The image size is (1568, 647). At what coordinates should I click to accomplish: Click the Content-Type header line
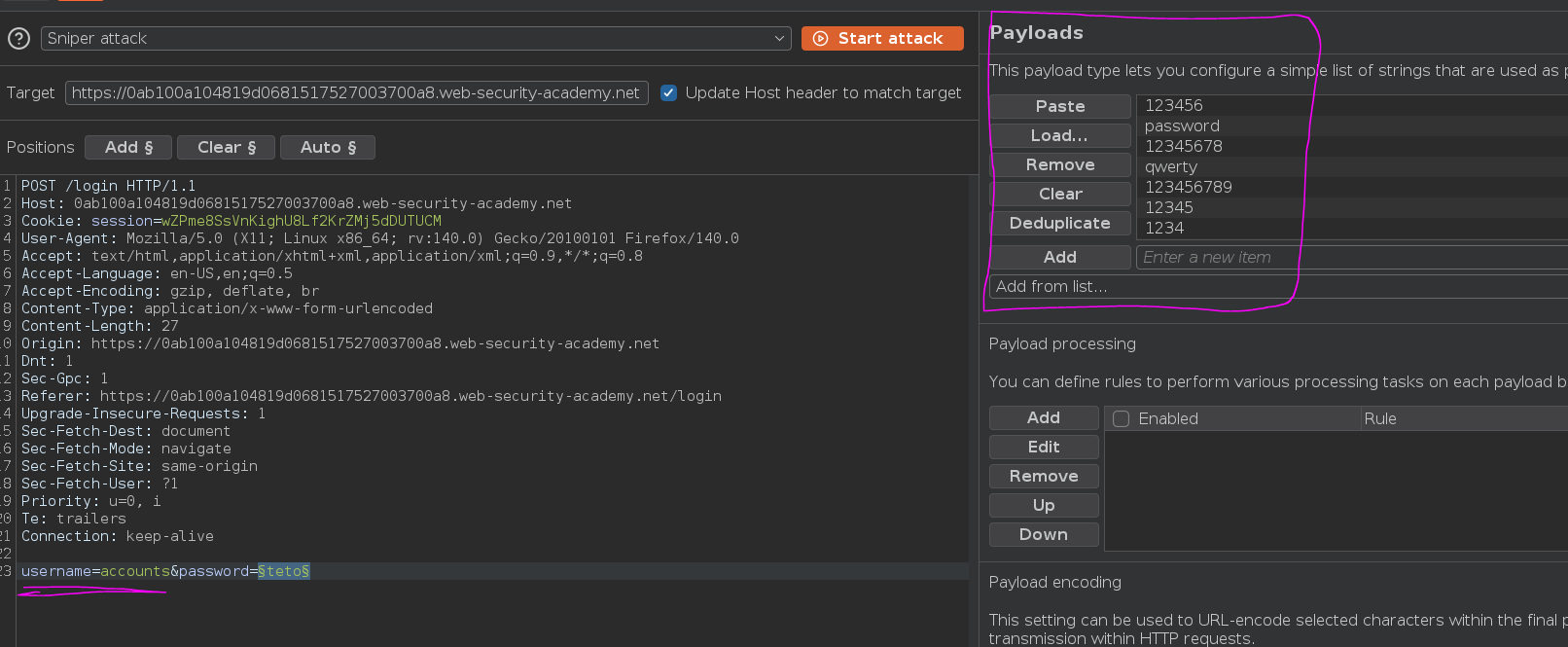[227, 308]
